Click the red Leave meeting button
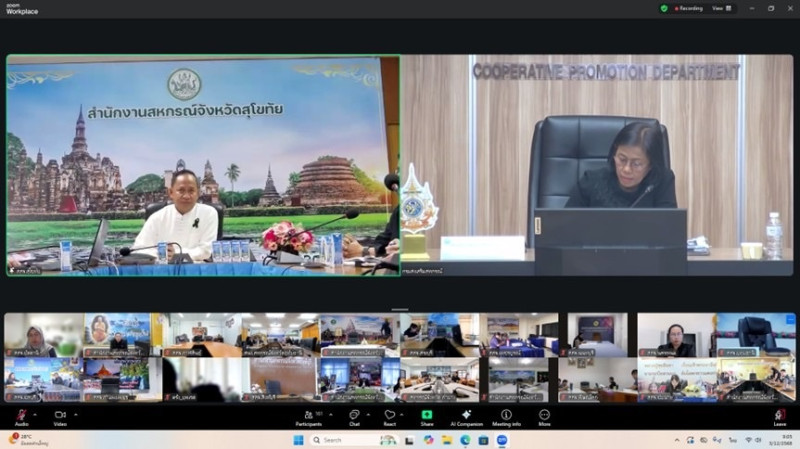Screen dimensions: 800x449 point(779,415)
